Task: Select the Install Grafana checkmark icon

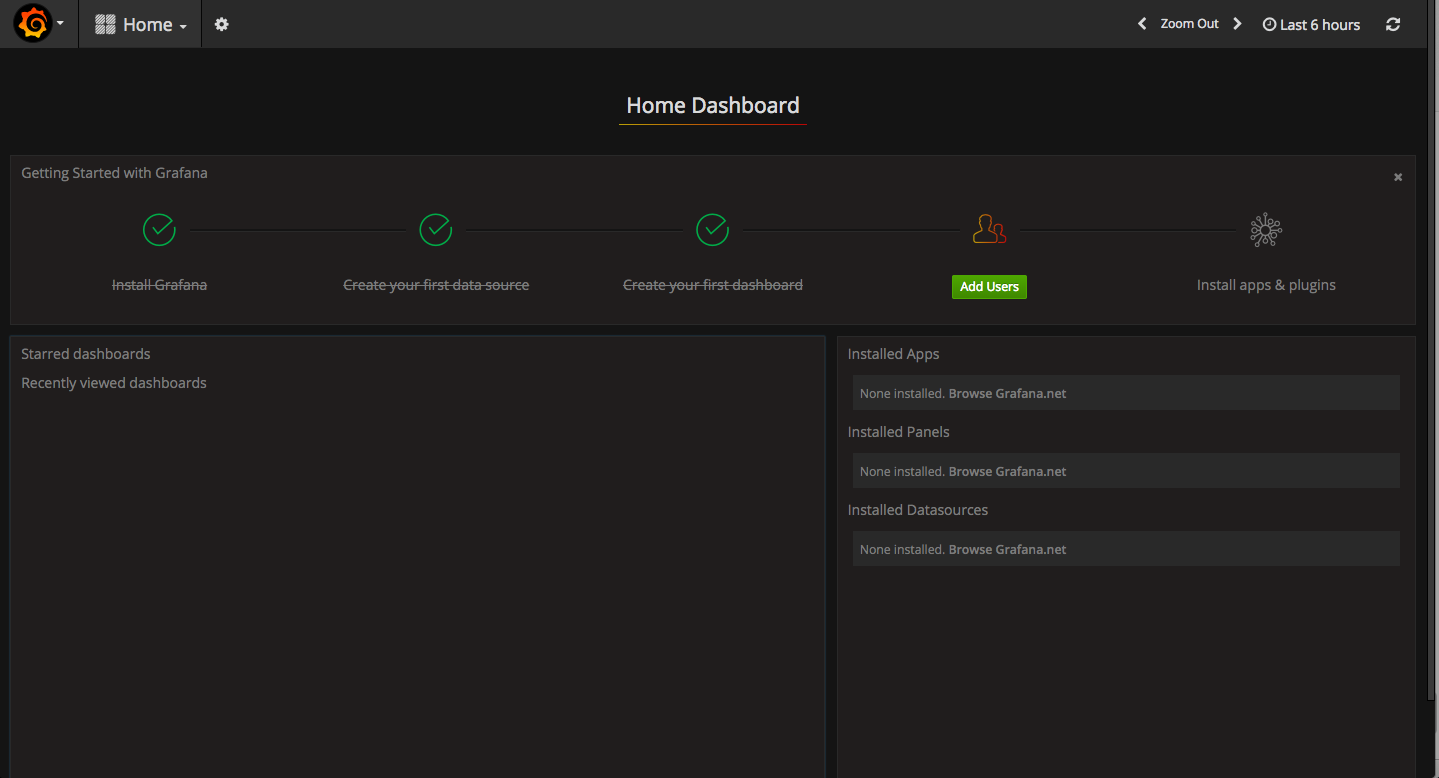Action: pos(159,230)
